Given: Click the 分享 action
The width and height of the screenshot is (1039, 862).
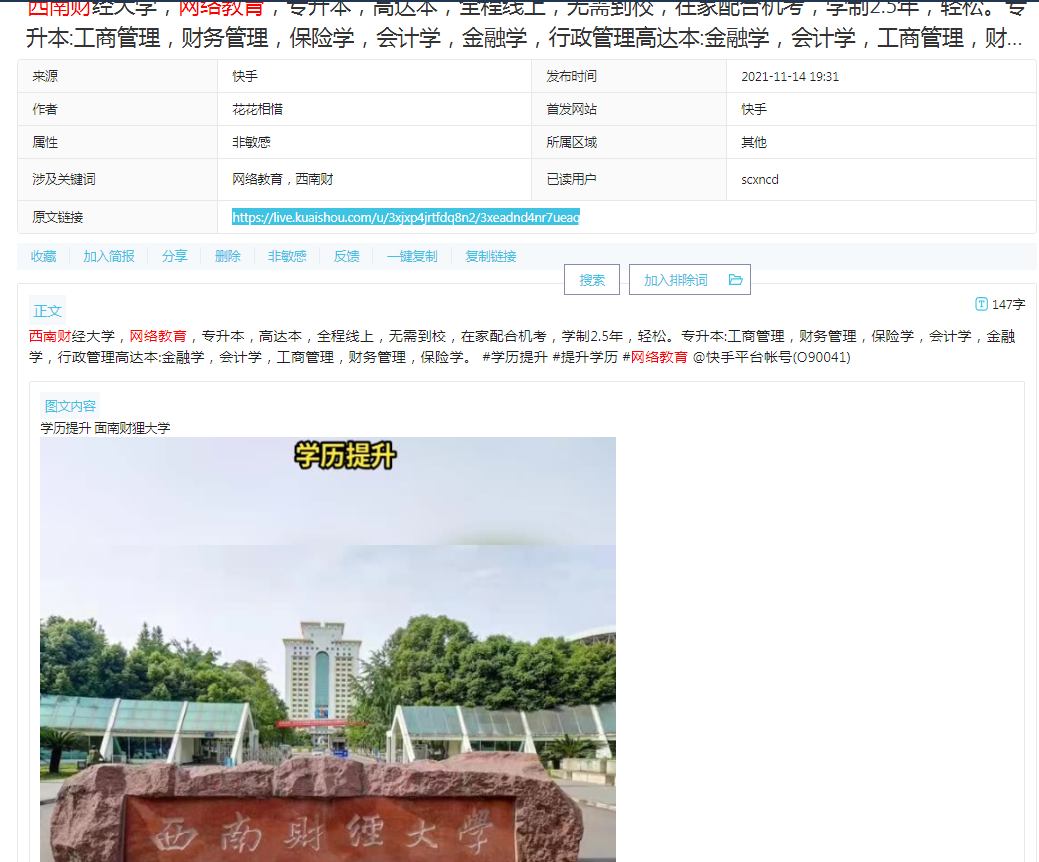Looking at the screenshot, I should point(174,256).
